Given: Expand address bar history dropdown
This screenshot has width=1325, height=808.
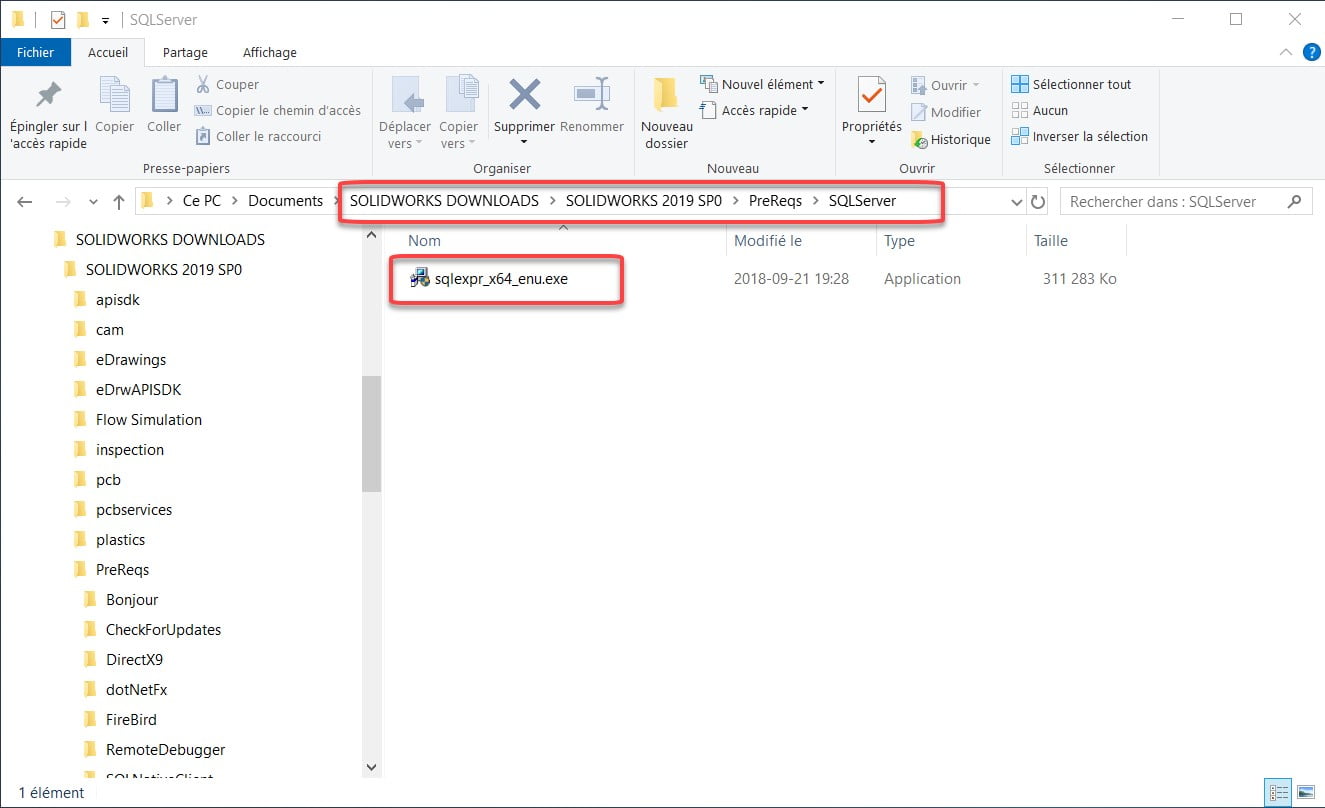Looking at the screenshot, I should click(x=1017, y=202).
